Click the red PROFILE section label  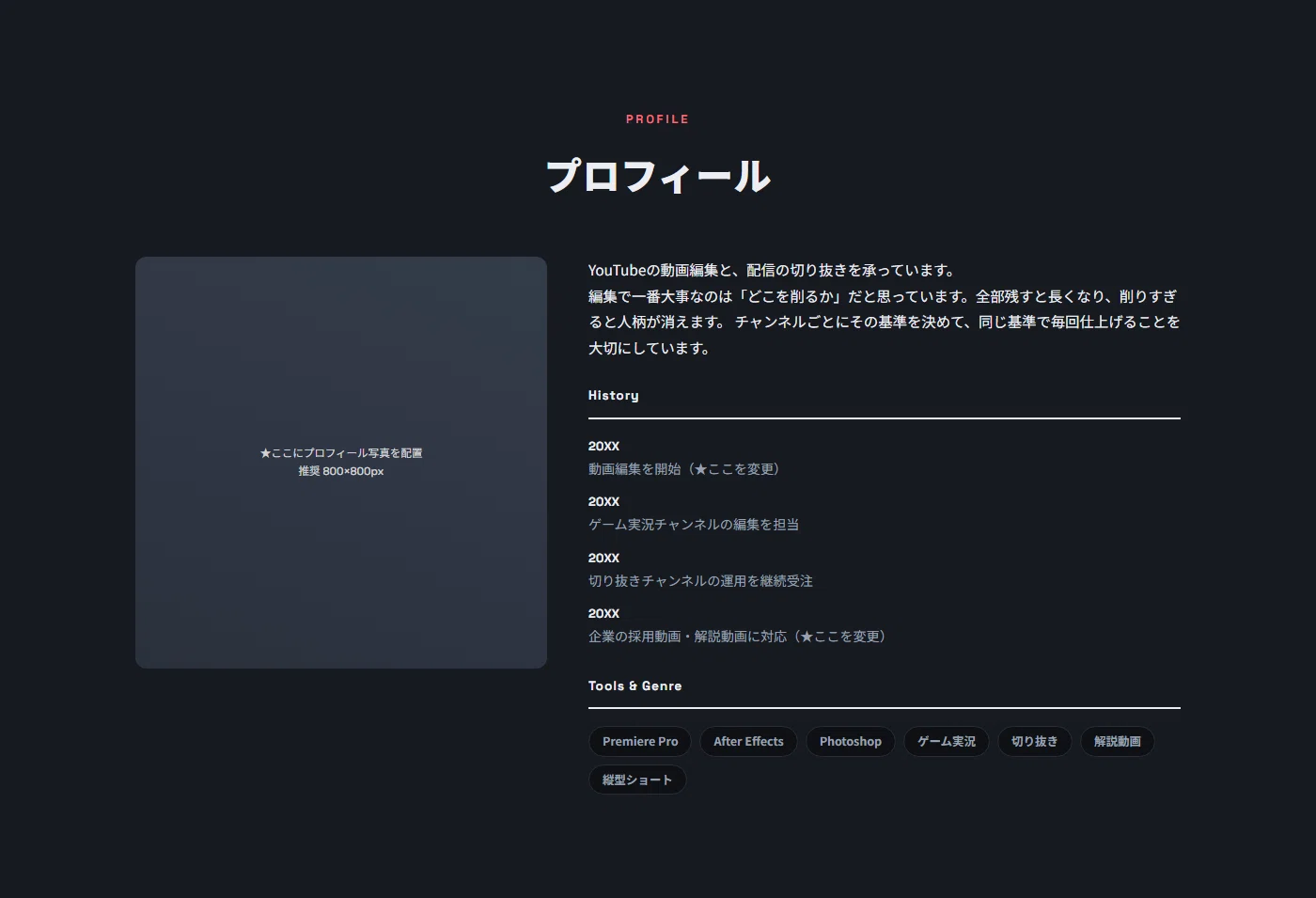pyautogui.click(x=658, y=119)
